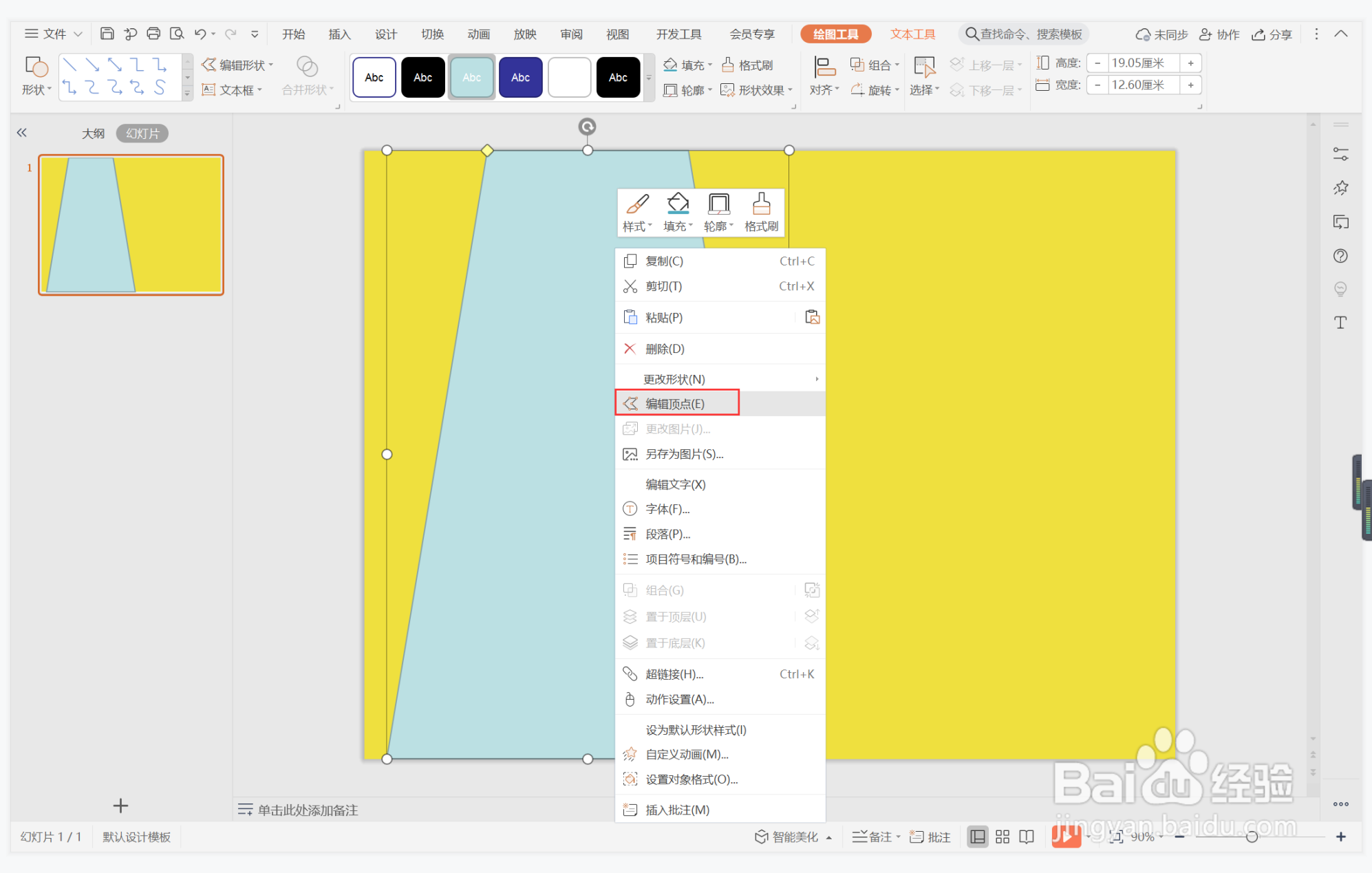Image resolution: width=1372 pixels, height=873 pixels.
Task: Open the 文件 menu
Action: pyautogui.click(x=53, y=34)
